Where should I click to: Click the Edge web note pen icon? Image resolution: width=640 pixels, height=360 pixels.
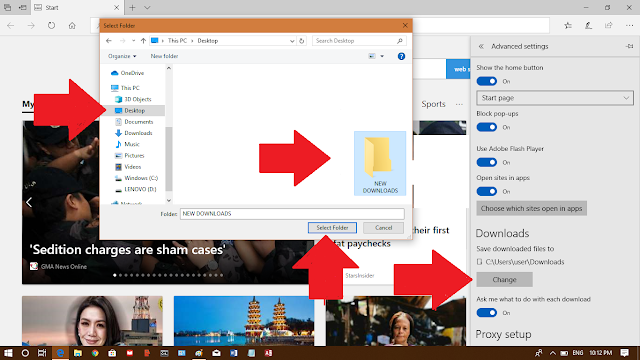[x=588, y=25]
